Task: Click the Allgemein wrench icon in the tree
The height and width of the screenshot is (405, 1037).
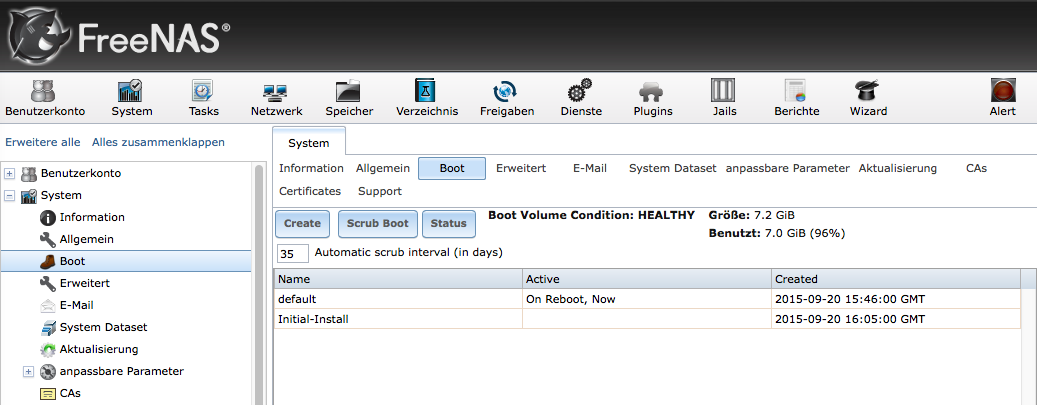Action: point(48,239)
